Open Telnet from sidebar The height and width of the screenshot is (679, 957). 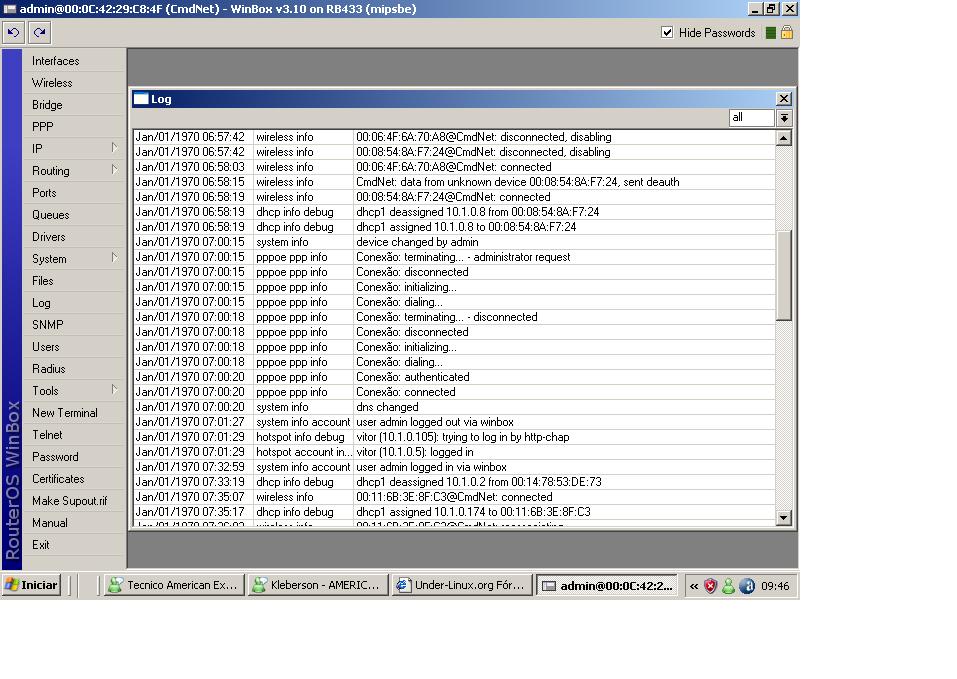pos(73,434)
